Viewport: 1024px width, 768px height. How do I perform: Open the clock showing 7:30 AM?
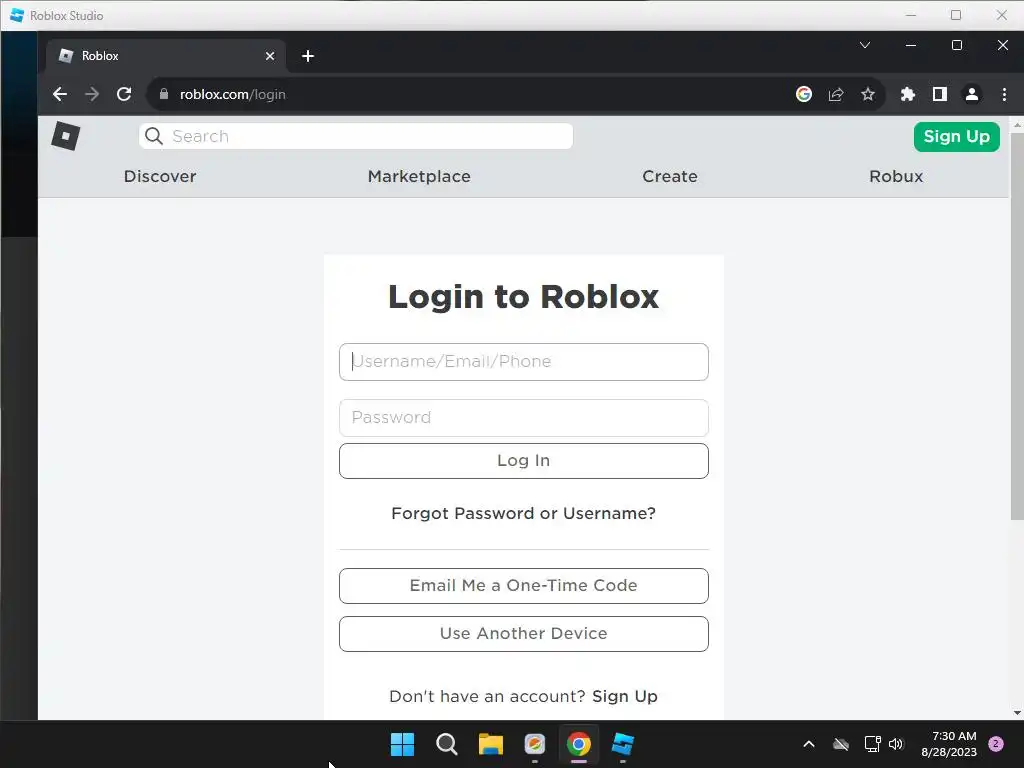coord(948,744)
